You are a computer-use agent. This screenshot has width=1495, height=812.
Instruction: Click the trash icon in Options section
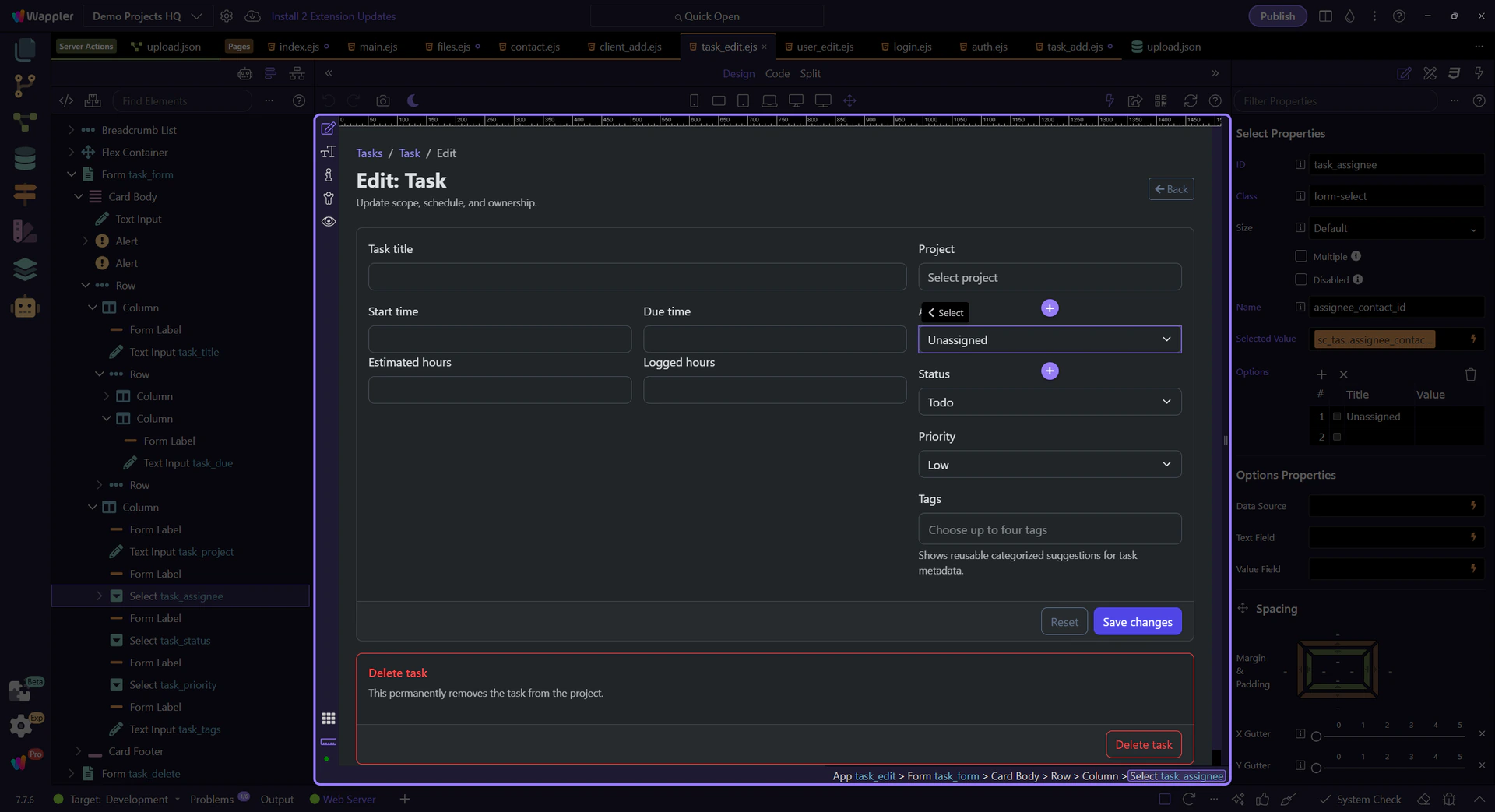pos(1470,374)
